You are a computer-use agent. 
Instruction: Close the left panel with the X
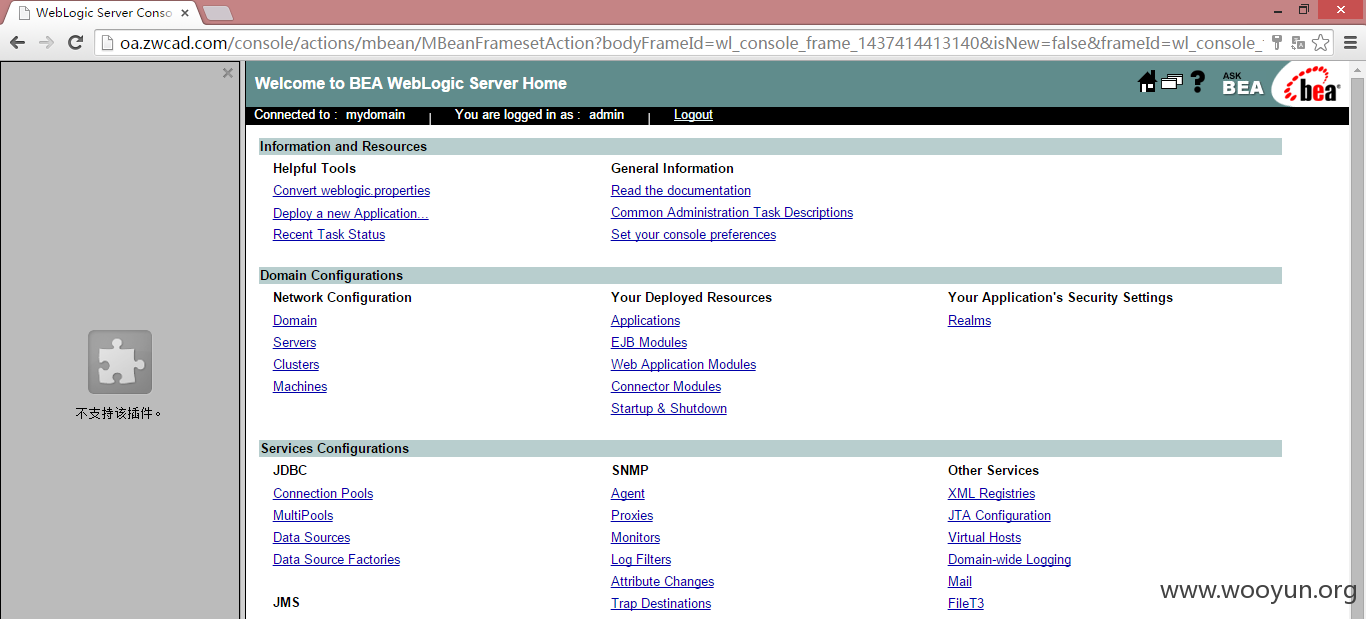coord(228,72)
